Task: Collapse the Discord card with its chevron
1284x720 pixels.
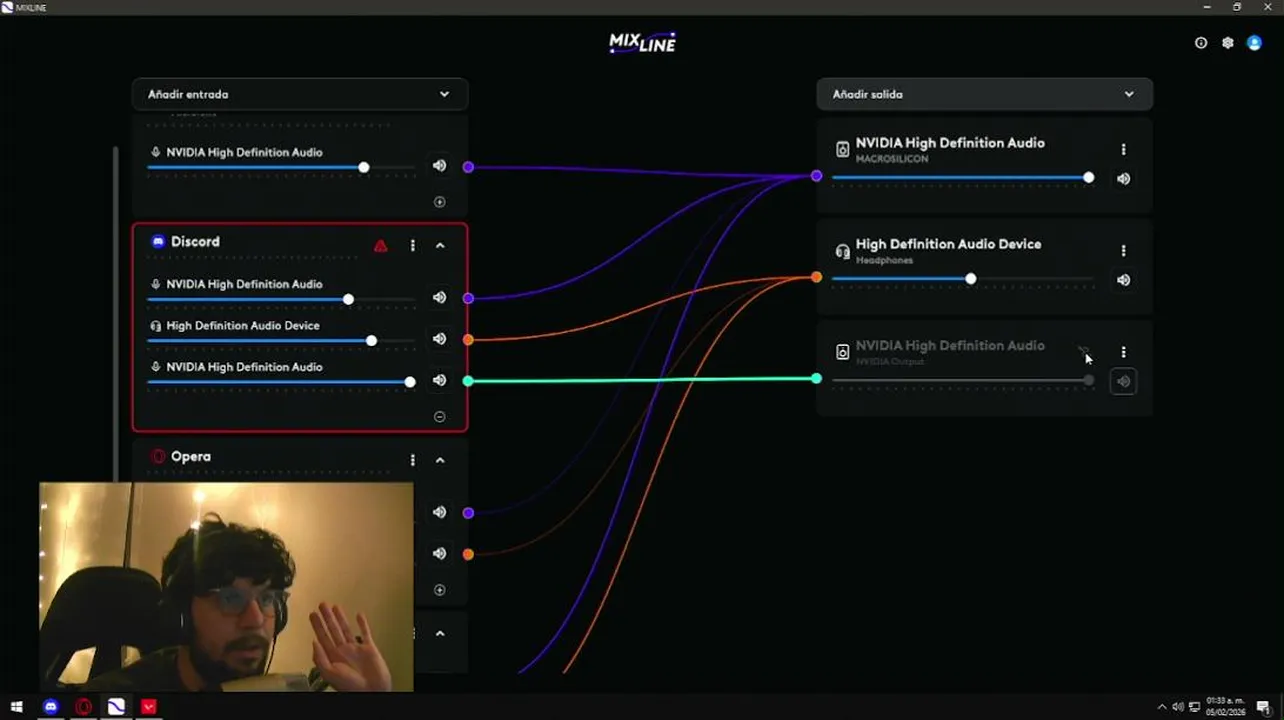Action: tap(440, 246)
